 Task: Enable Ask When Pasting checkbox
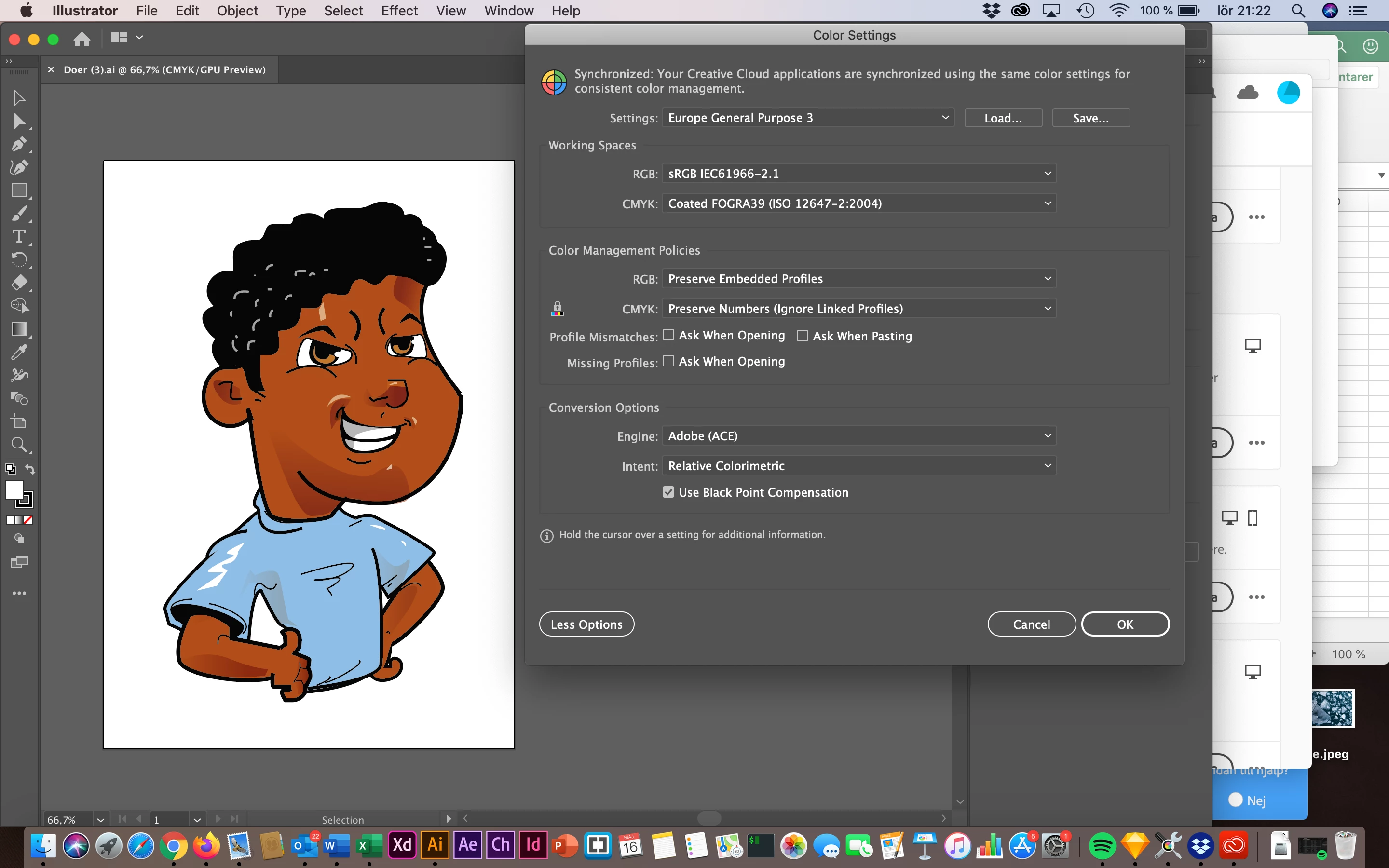(x=803, y=336)
